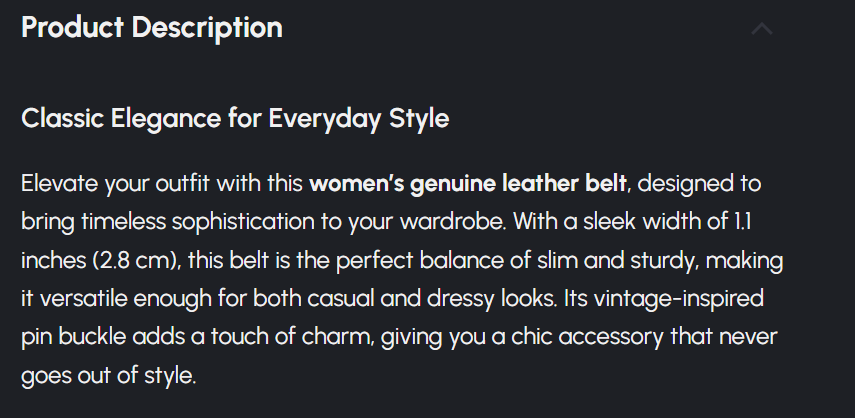
Task: Collapse the Product Description section chevron
Action: coord(762,29)
